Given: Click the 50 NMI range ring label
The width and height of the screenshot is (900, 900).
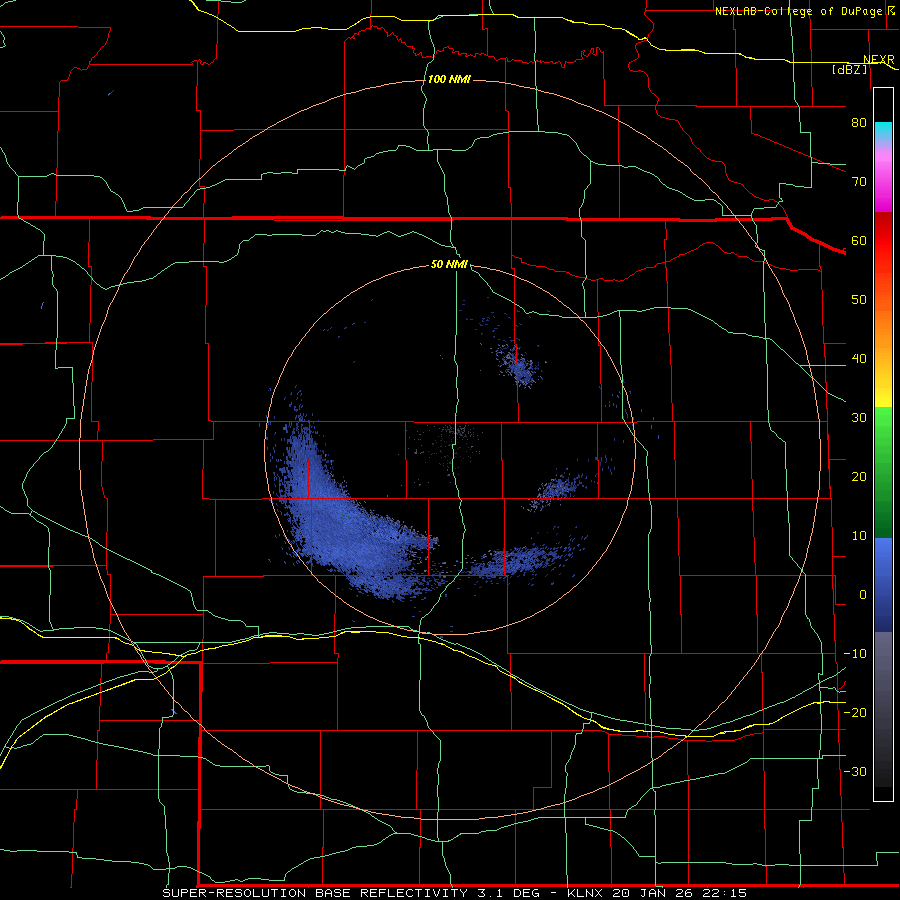Looking at the screenshot, I should [x=449, y=264].
